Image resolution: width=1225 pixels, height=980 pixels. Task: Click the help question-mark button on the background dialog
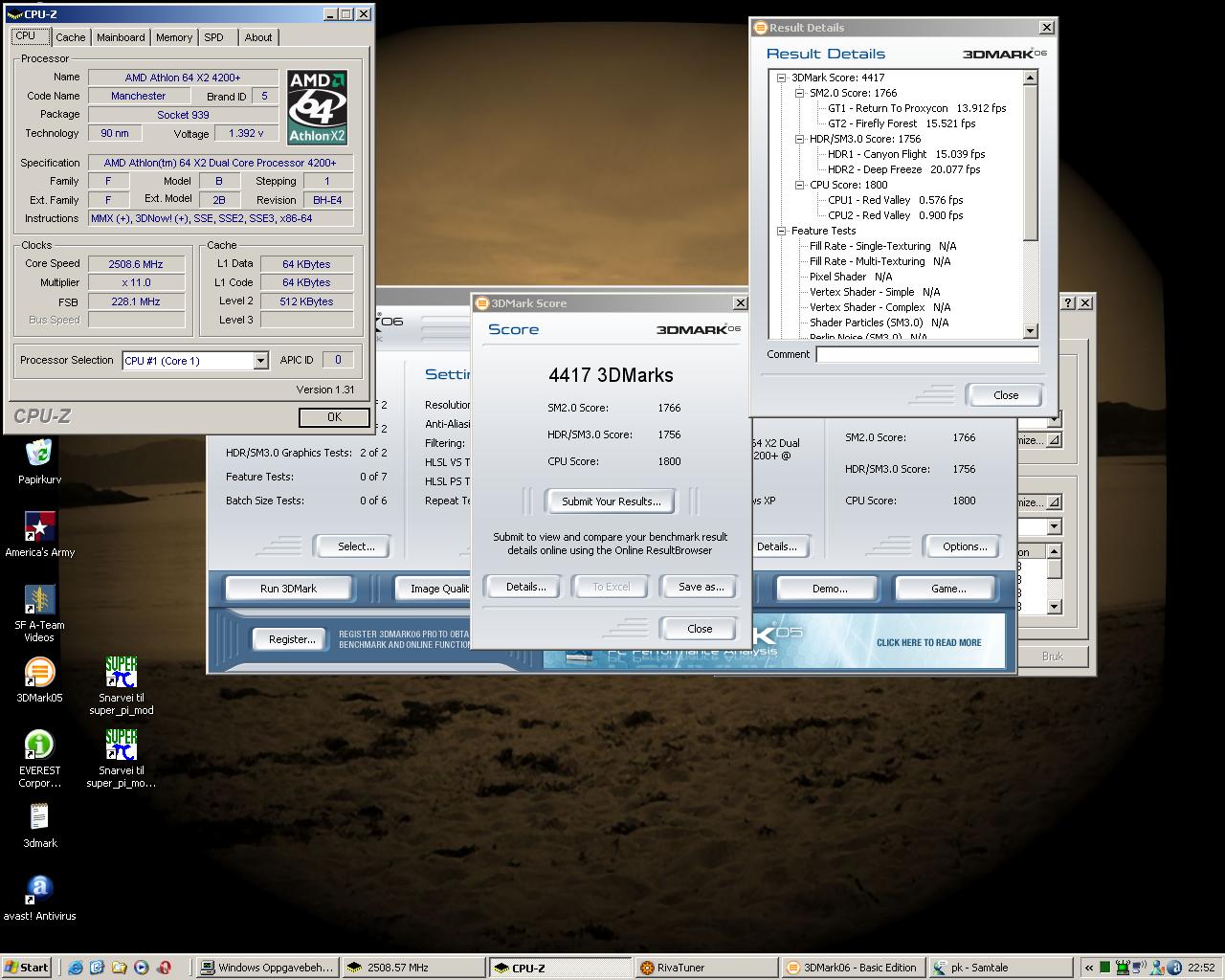[1068, 302]
